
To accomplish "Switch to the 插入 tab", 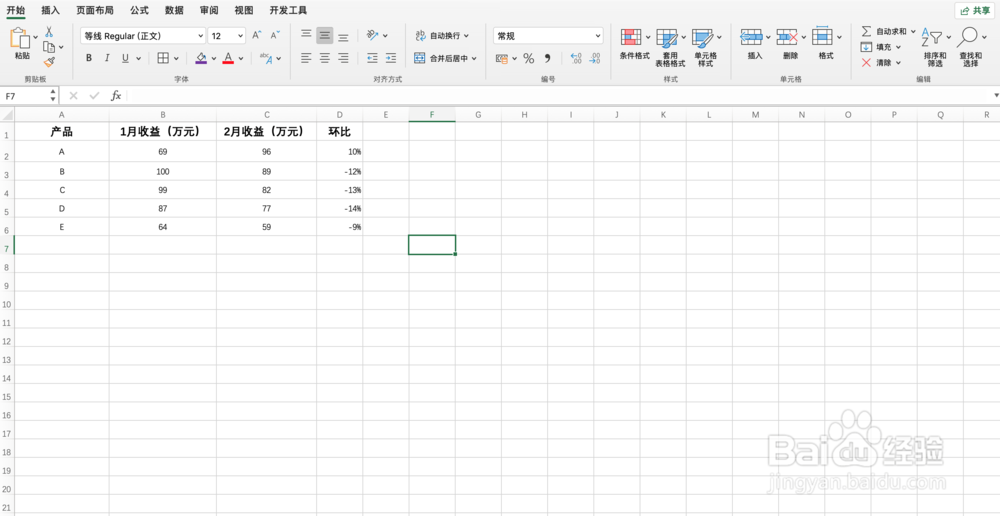I will pos(50,10).
